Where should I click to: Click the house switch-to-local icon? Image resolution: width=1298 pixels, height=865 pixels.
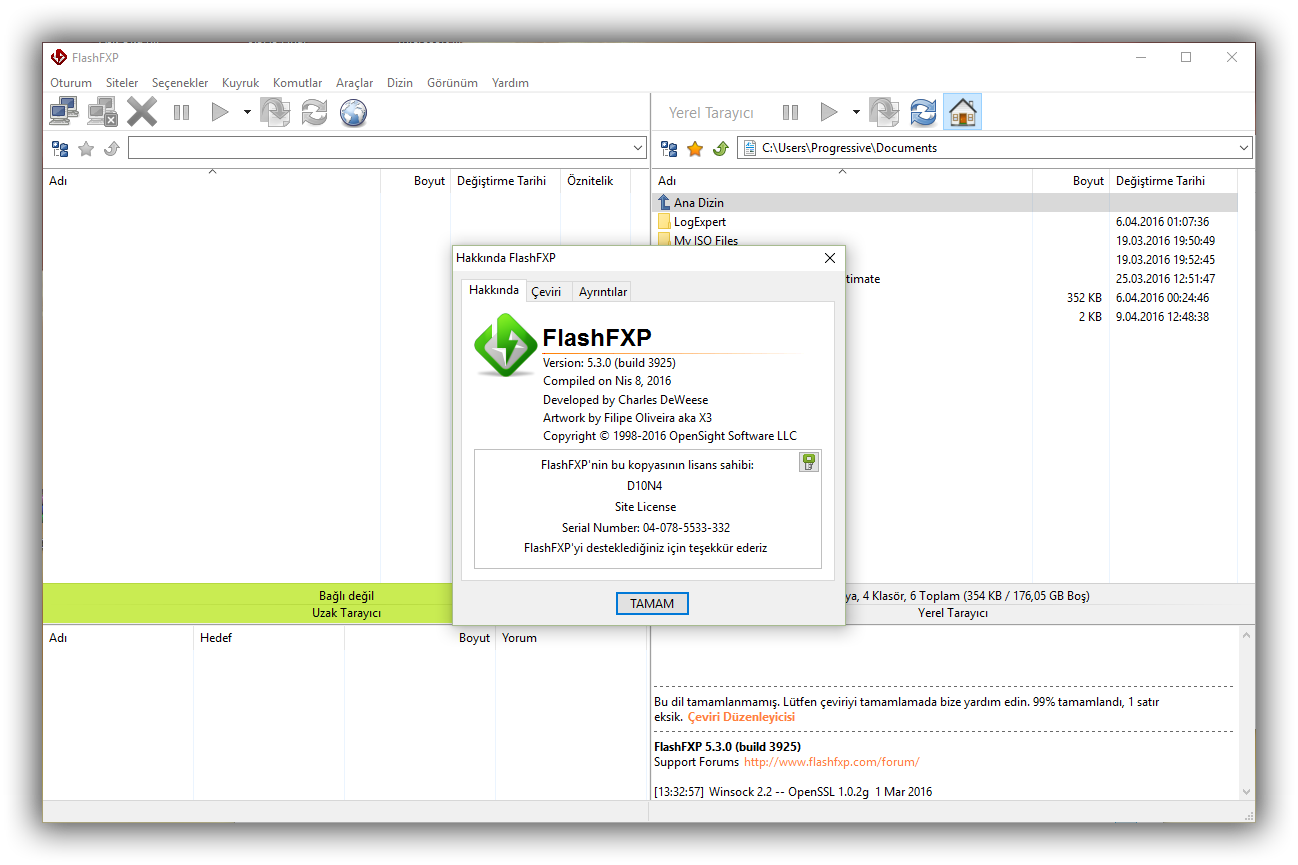tap(962, 112)
